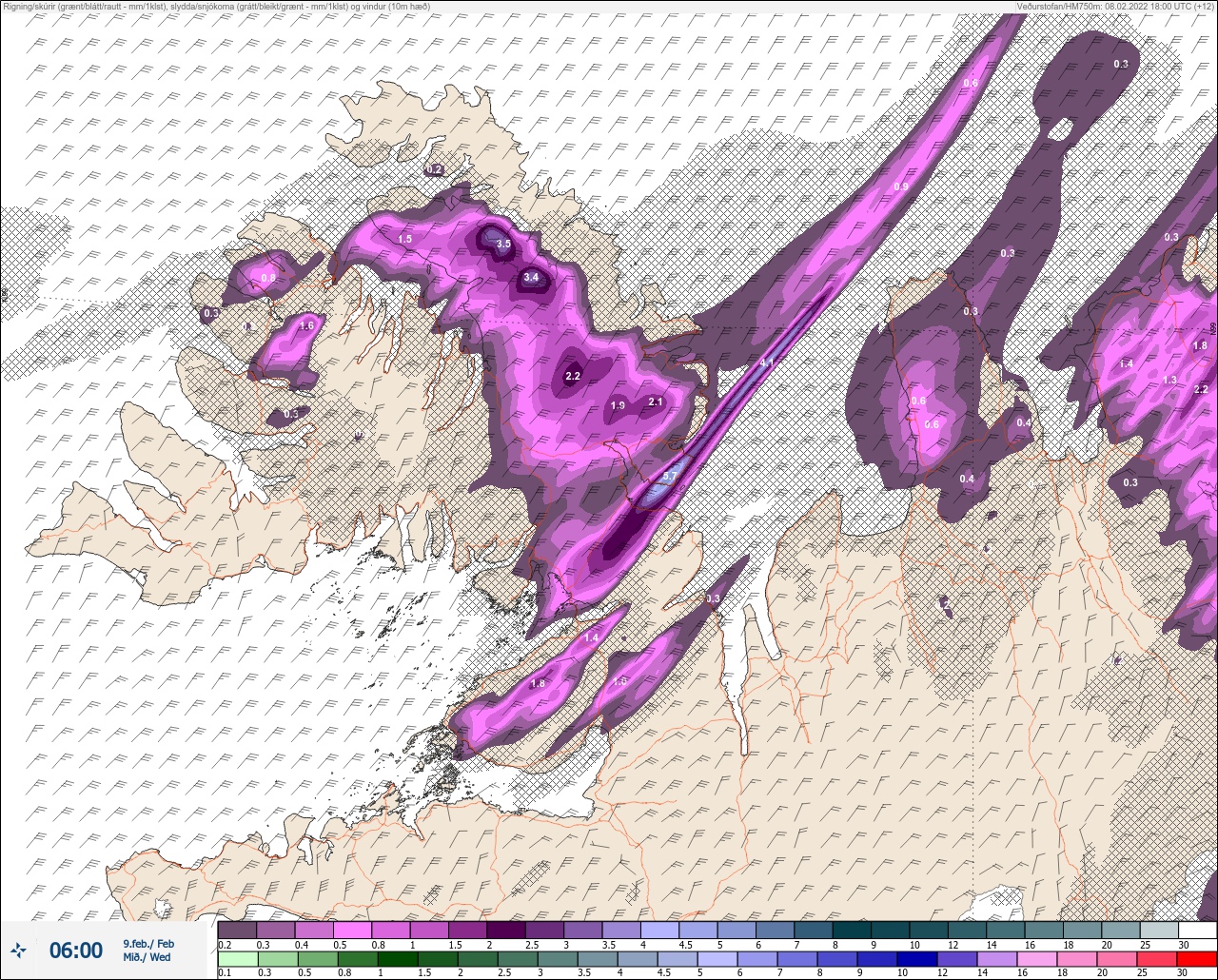Select the dark blue lower swatch at 10

917,958
